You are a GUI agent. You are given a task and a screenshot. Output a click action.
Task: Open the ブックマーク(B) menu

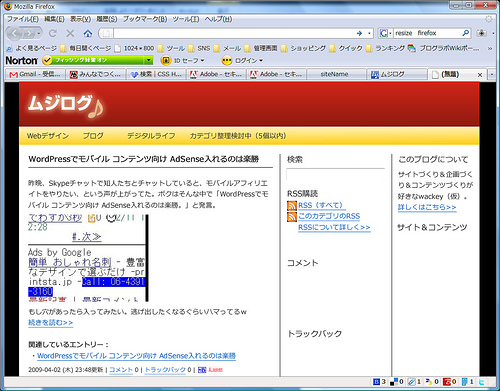click(145, 19)
